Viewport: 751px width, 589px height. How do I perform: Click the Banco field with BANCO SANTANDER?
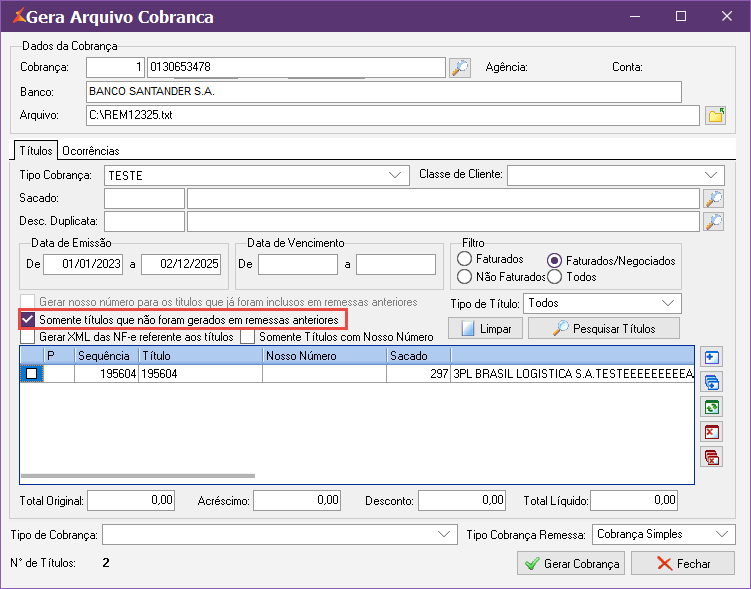(x=384, y=92)
